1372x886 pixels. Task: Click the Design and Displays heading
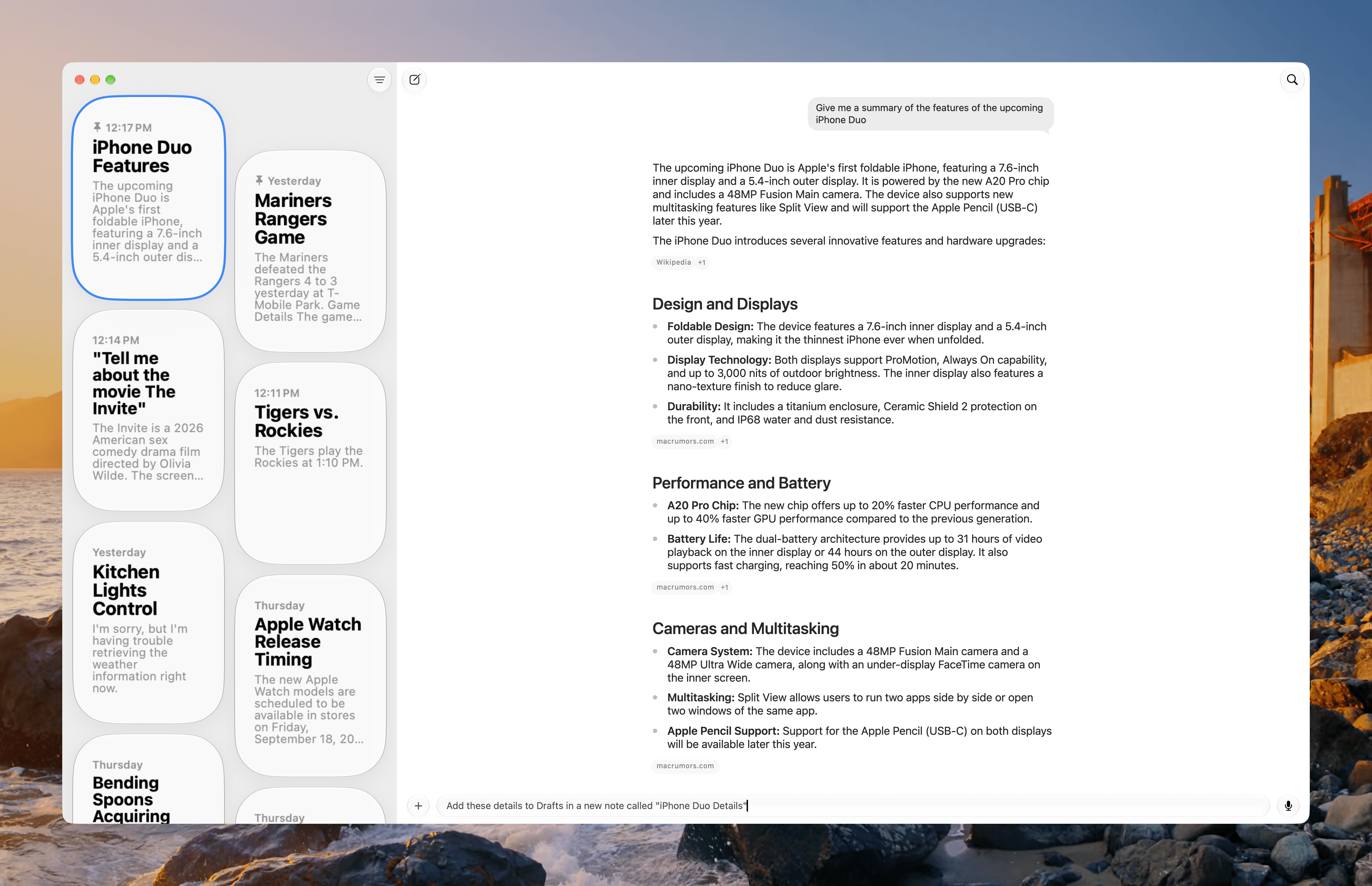click(725, 304)
